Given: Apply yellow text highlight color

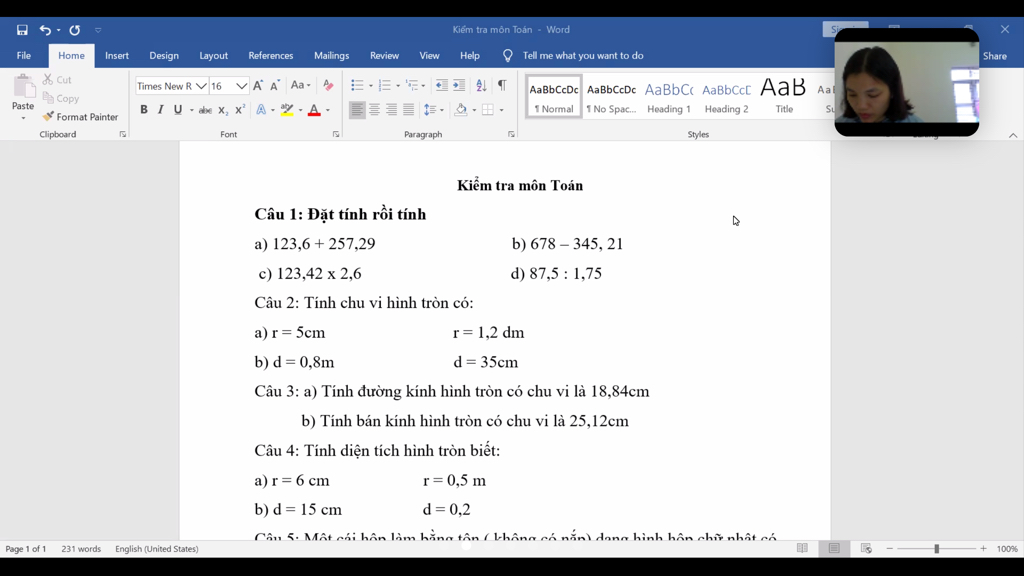Looking at the screenshot, I should (x=287, y=110).
